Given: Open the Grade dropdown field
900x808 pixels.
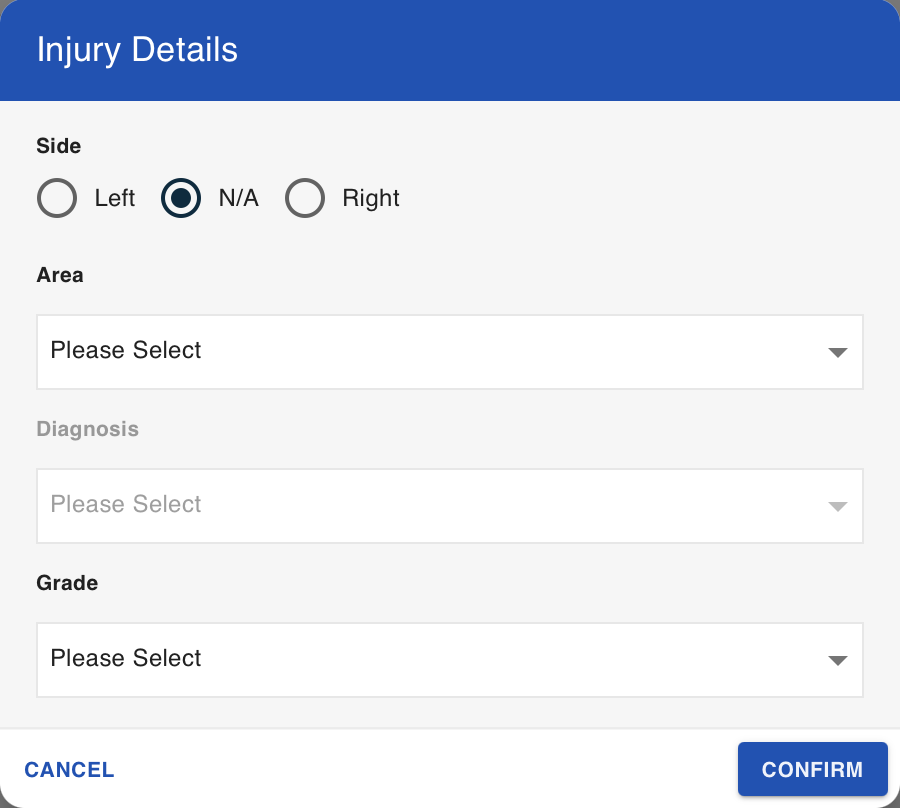Looking at the screenshot, I should (x=450, y=660).
